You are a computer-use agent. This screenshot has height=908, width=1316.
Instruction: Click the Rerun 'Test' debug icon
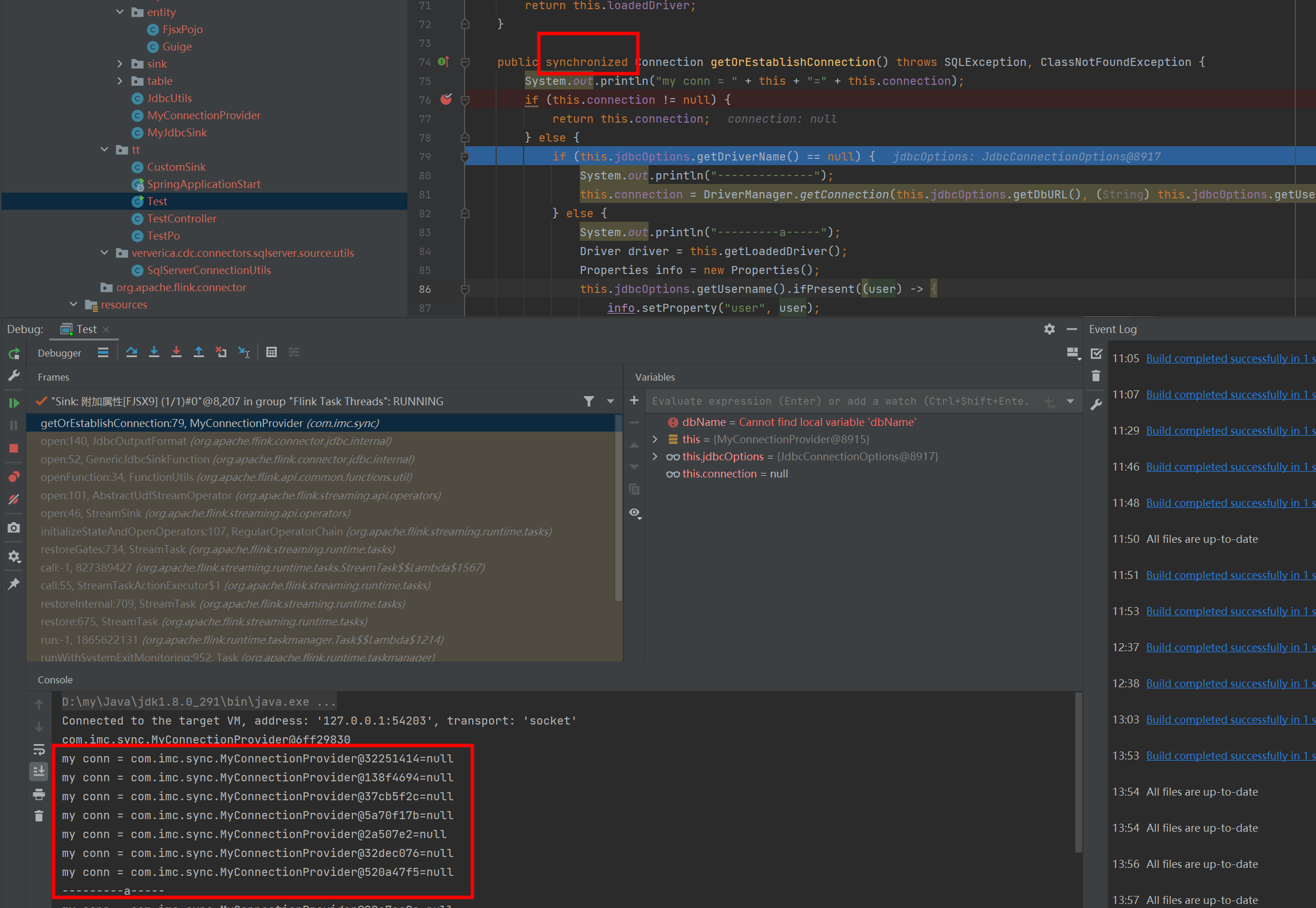(x=14, y=354)
